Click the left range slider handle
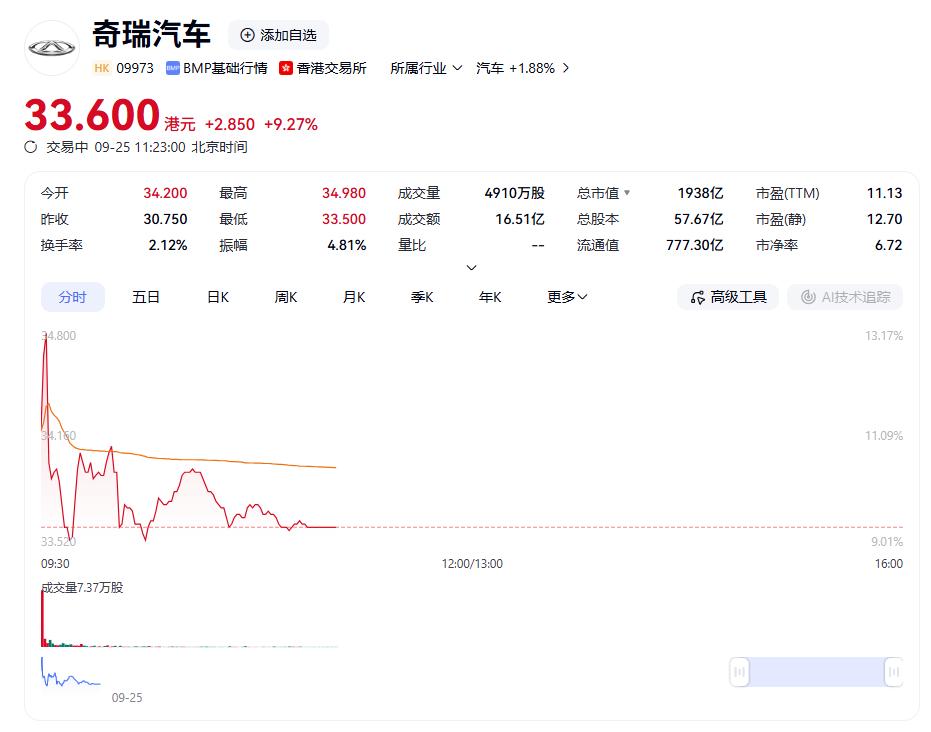This screenshot has width=931, height=732. coord(739,672)
